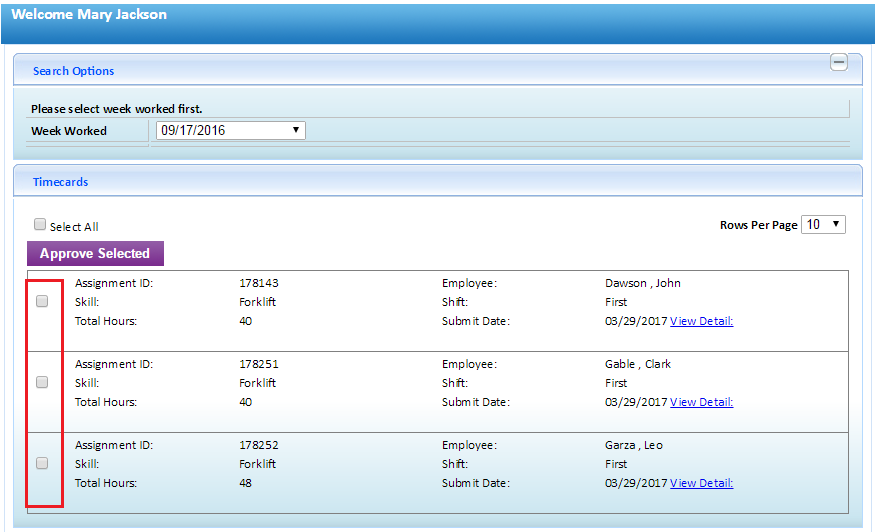Image resolution: width=879 pixels, height=532 pixels.
Task: Click Dawson's Forklift skill value
Action: (x=257, y=302)
